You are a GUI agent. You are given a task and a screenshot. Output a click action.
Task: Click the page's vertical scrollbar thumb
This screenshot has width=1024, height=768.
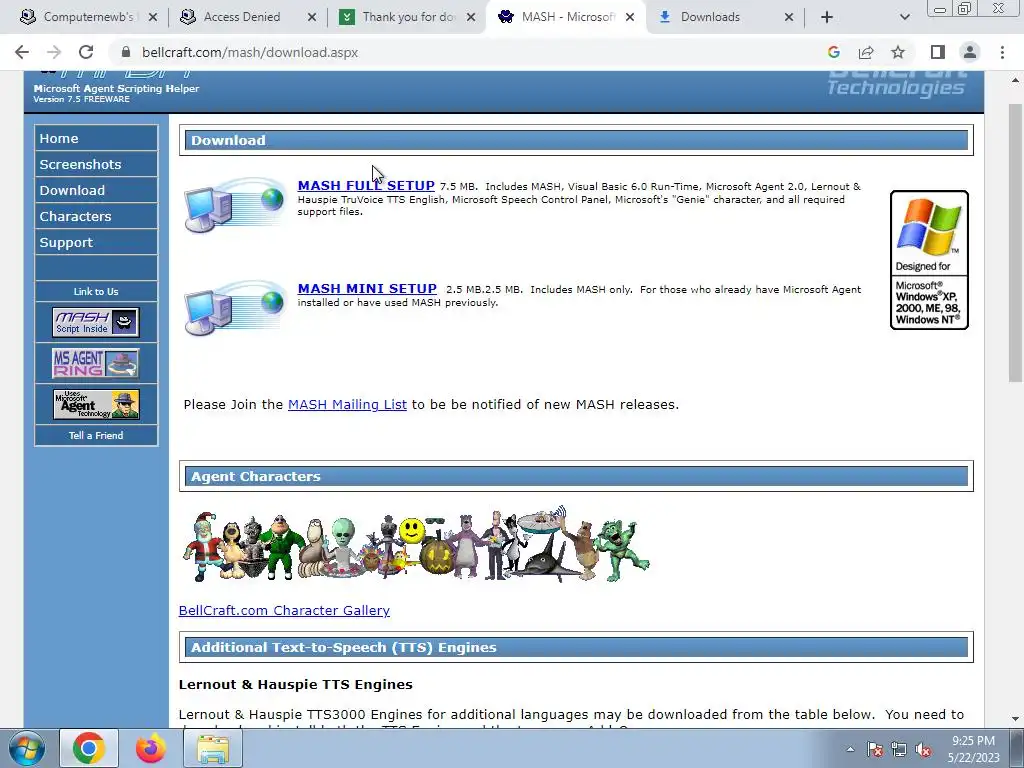[1015, 242]
